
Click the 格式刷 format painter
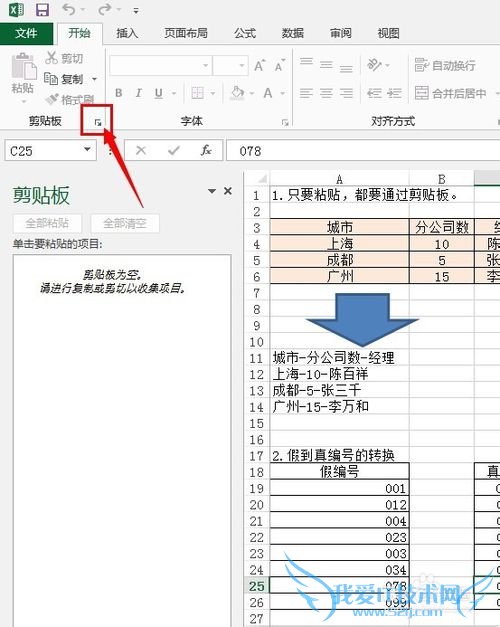click(69, 99)
